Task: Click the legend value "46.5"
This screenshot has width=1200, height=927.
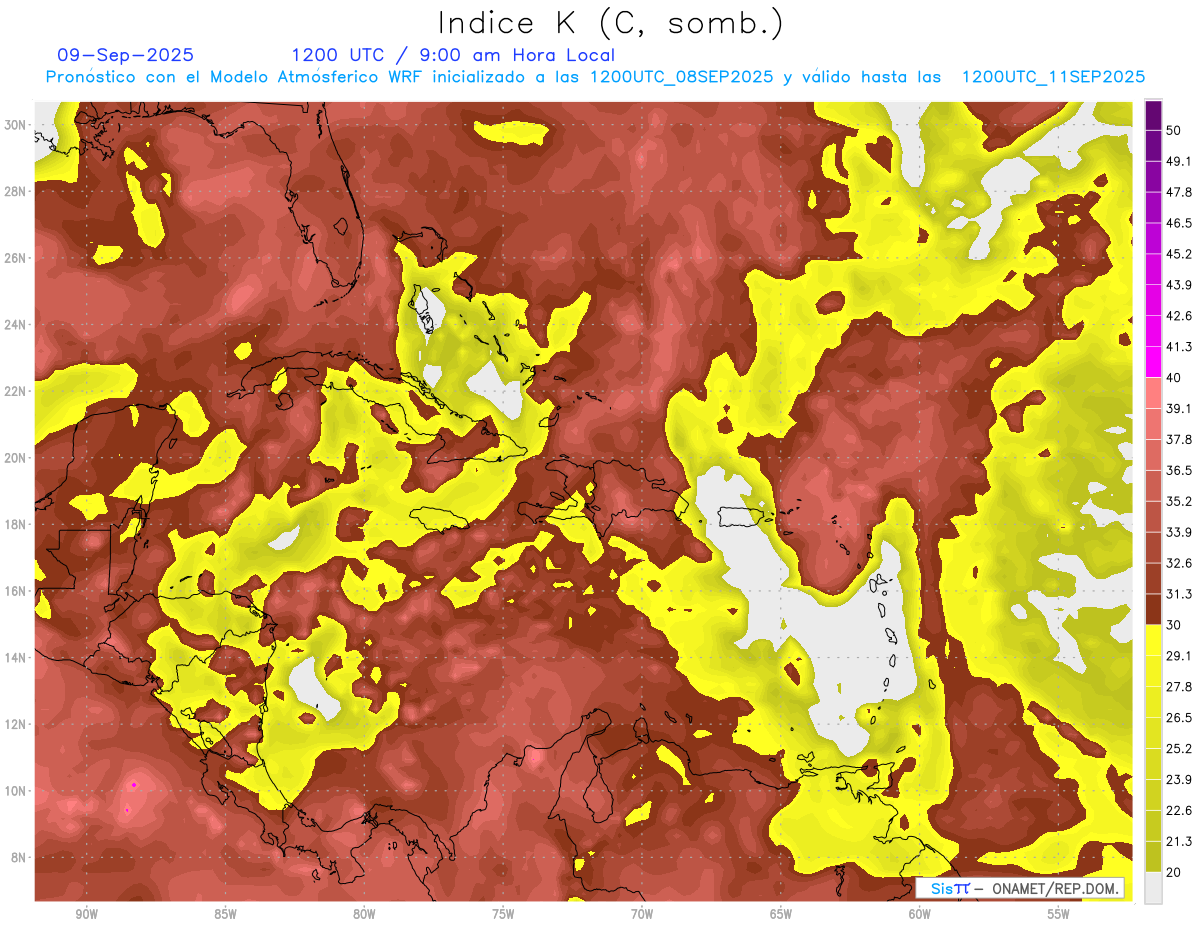Action: tap(1179, 223)
